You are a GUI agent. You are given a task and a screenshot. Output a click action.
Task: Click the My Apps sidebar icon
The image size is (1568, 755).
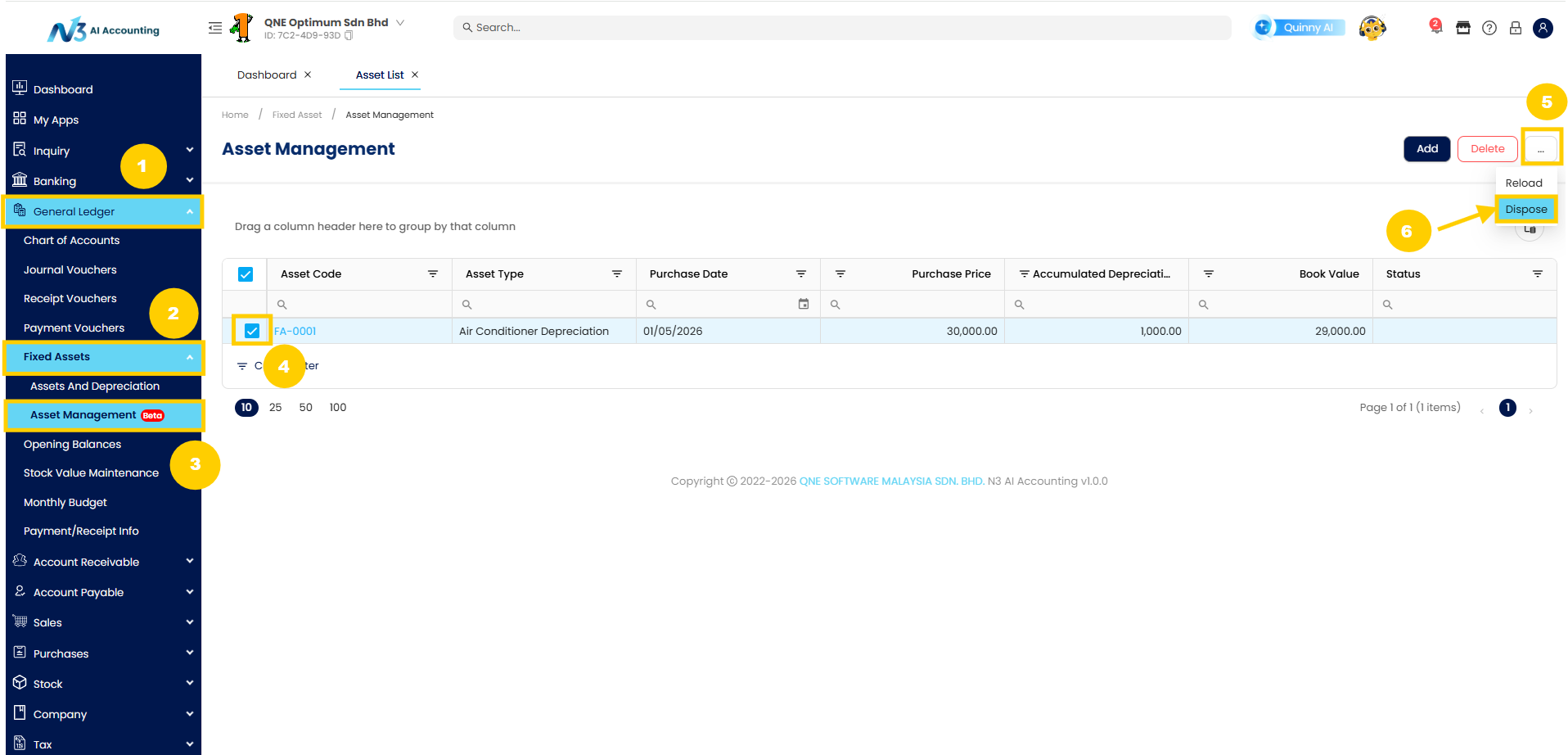pos(20,118)
